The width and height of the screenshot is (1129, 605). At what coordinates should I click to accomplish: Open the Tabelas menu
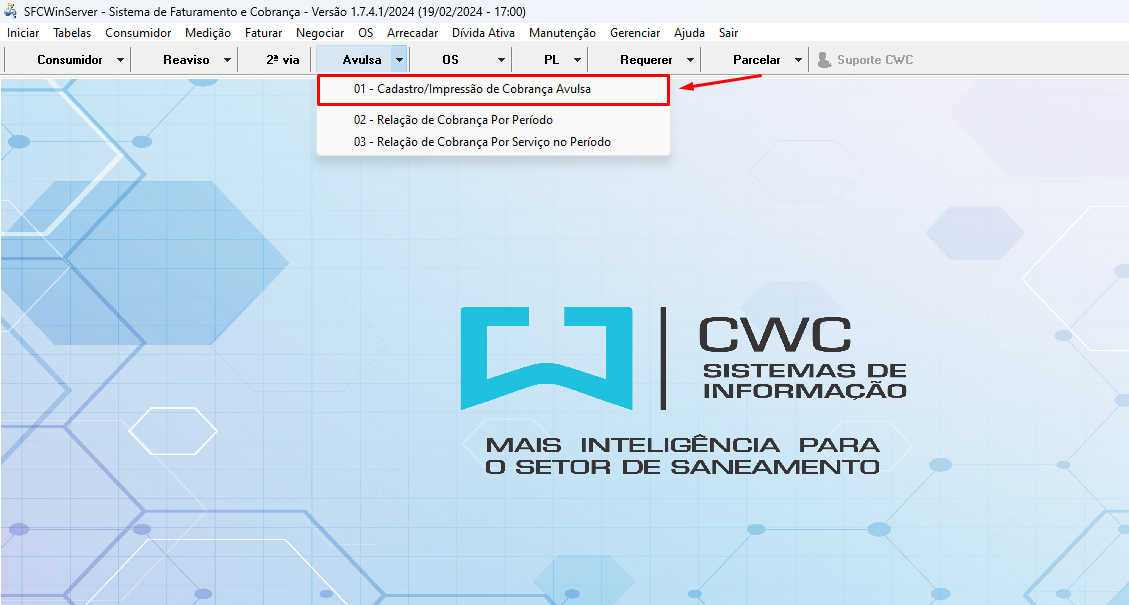click(72, 33)
